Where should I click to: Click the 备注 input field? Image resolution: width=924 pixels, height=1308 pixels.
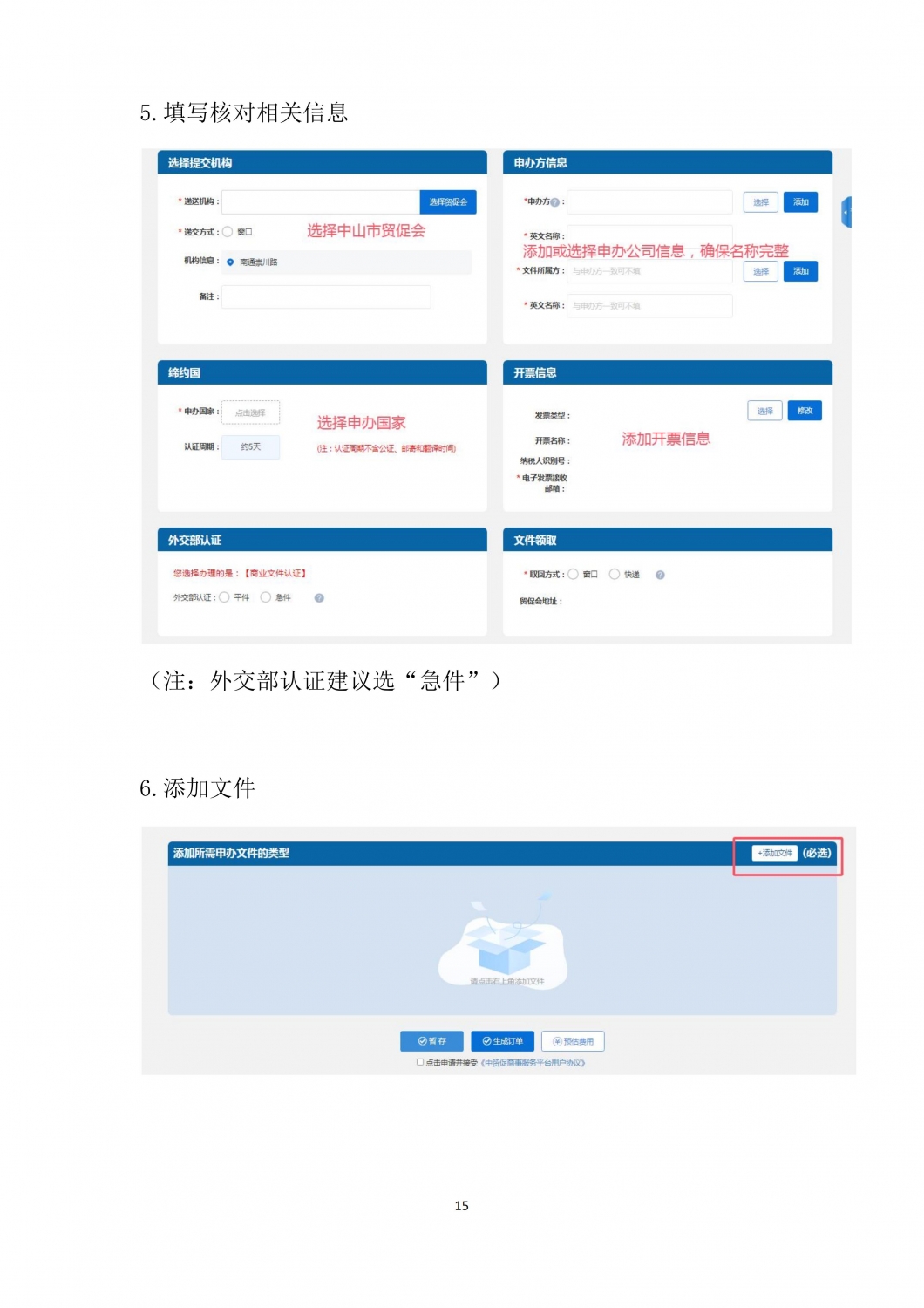[326, 296]
